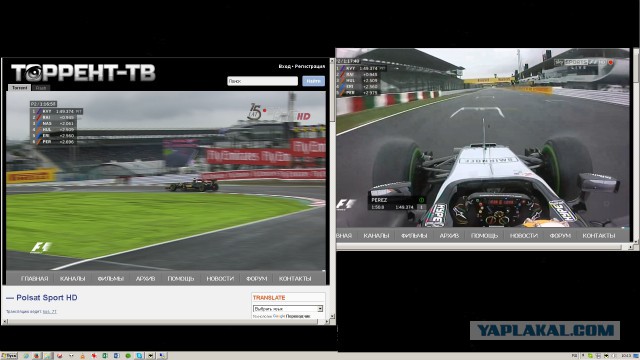The width and height of the screenshot is (640, 360).
Task: Switch to the Flash player tab
Action: [41, 88]
